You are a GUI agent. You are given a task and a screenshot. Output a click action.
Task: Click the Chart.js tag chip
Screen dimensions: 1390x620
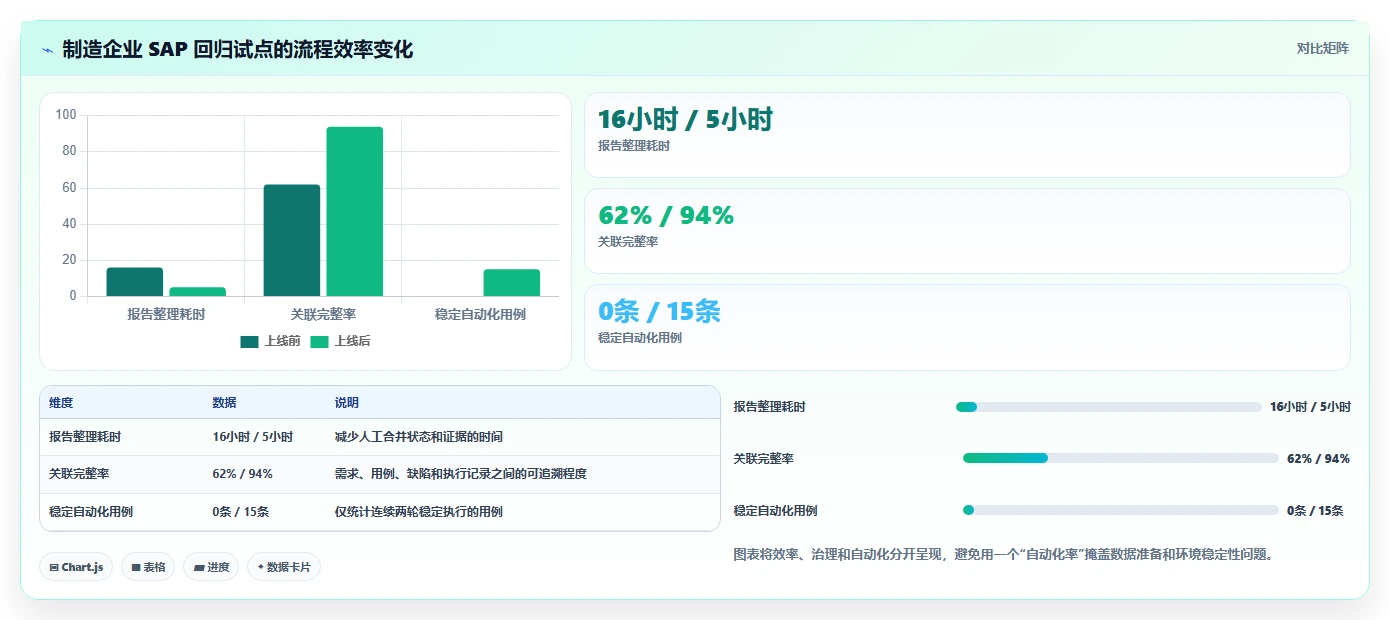tap(76, 567)
